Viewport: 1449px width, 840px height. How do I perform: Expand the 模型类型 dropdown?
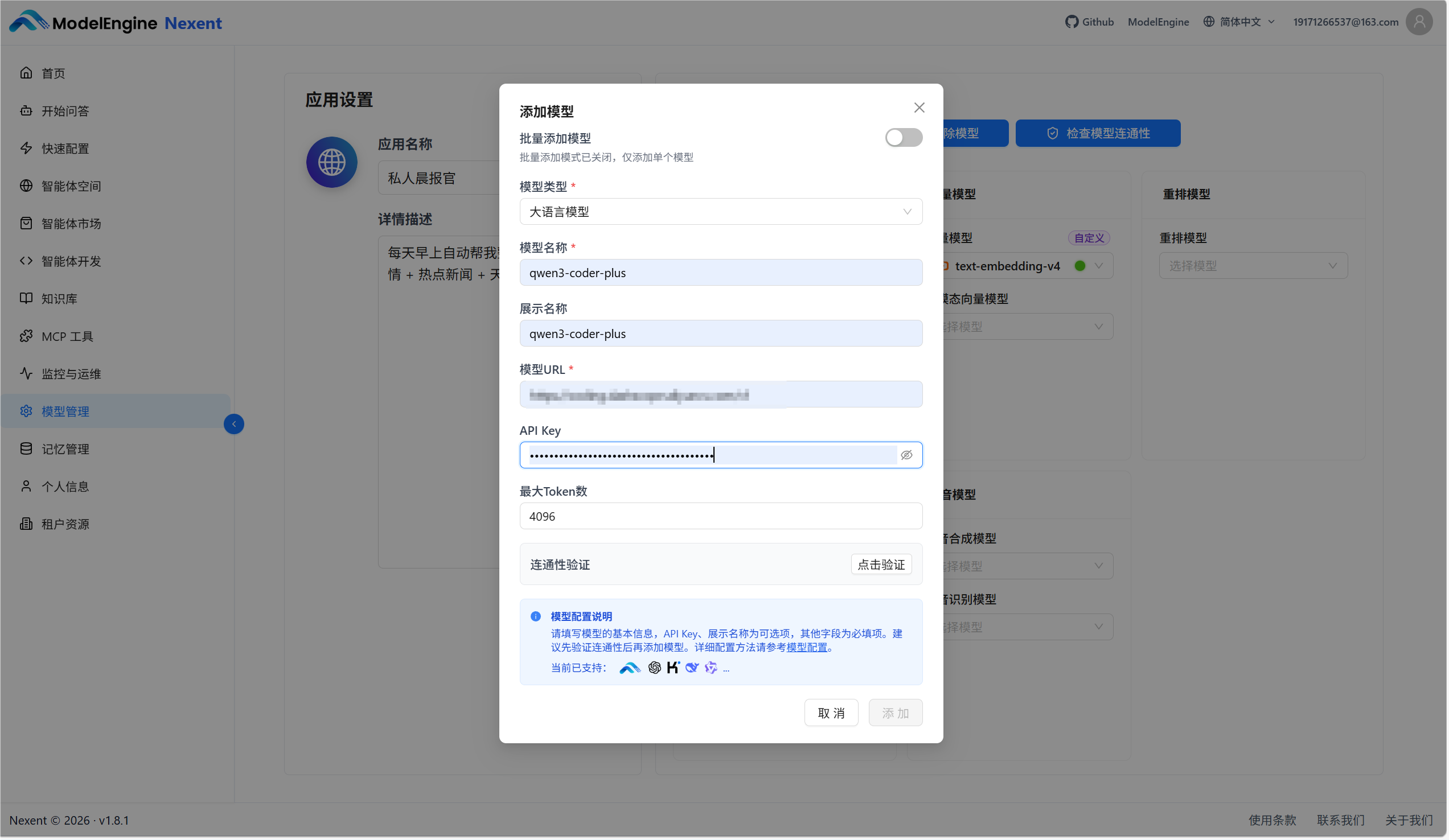tap(720, 212)
